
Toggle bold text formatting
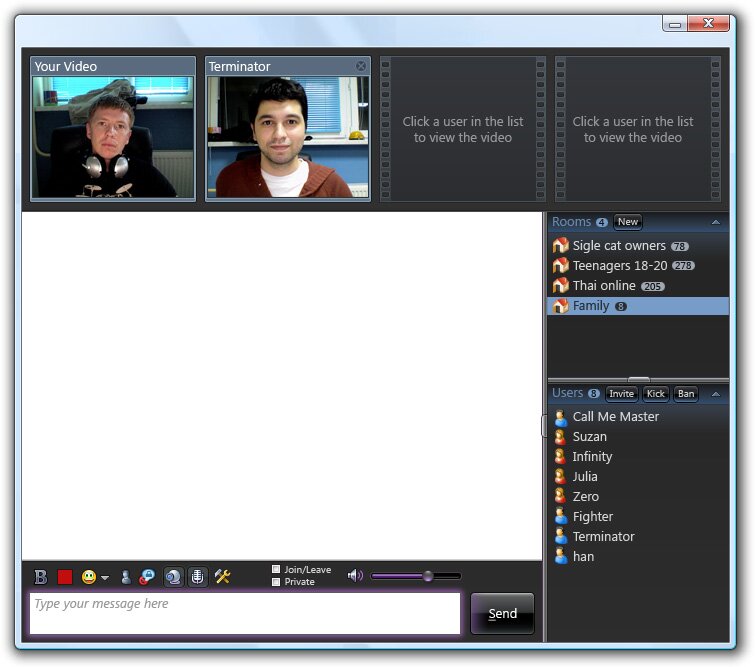point(41,576)
